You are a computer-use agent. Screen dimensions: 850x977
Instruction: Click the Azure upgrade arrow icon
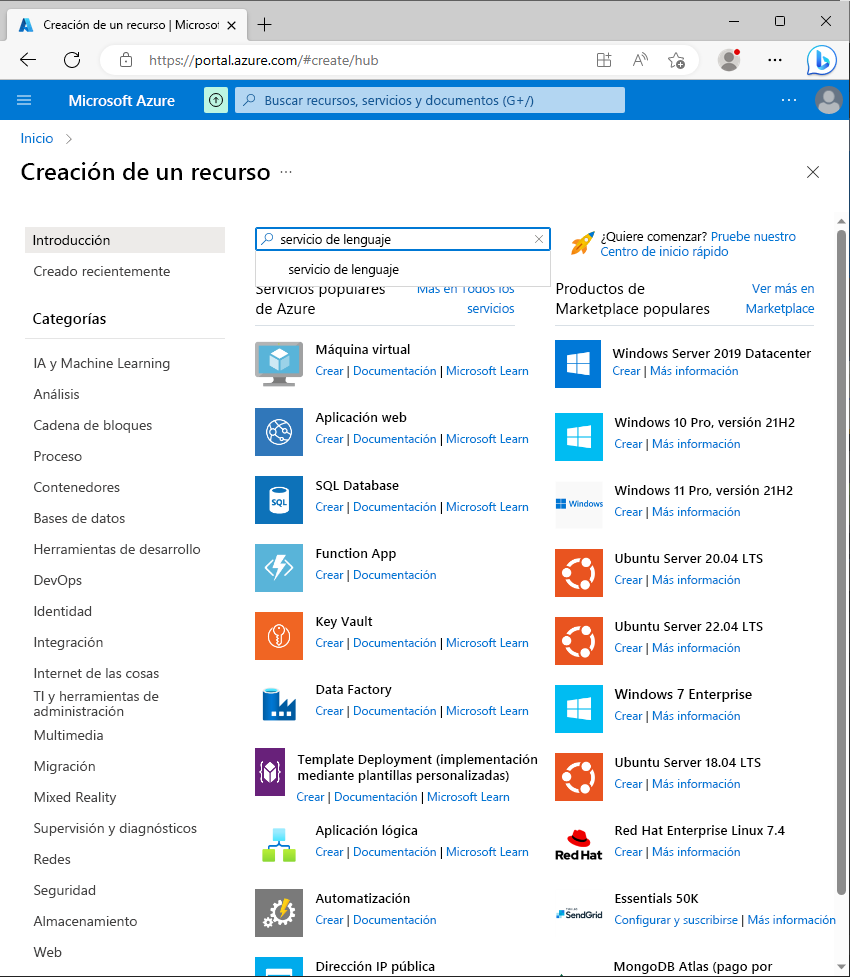pos(216,100)
